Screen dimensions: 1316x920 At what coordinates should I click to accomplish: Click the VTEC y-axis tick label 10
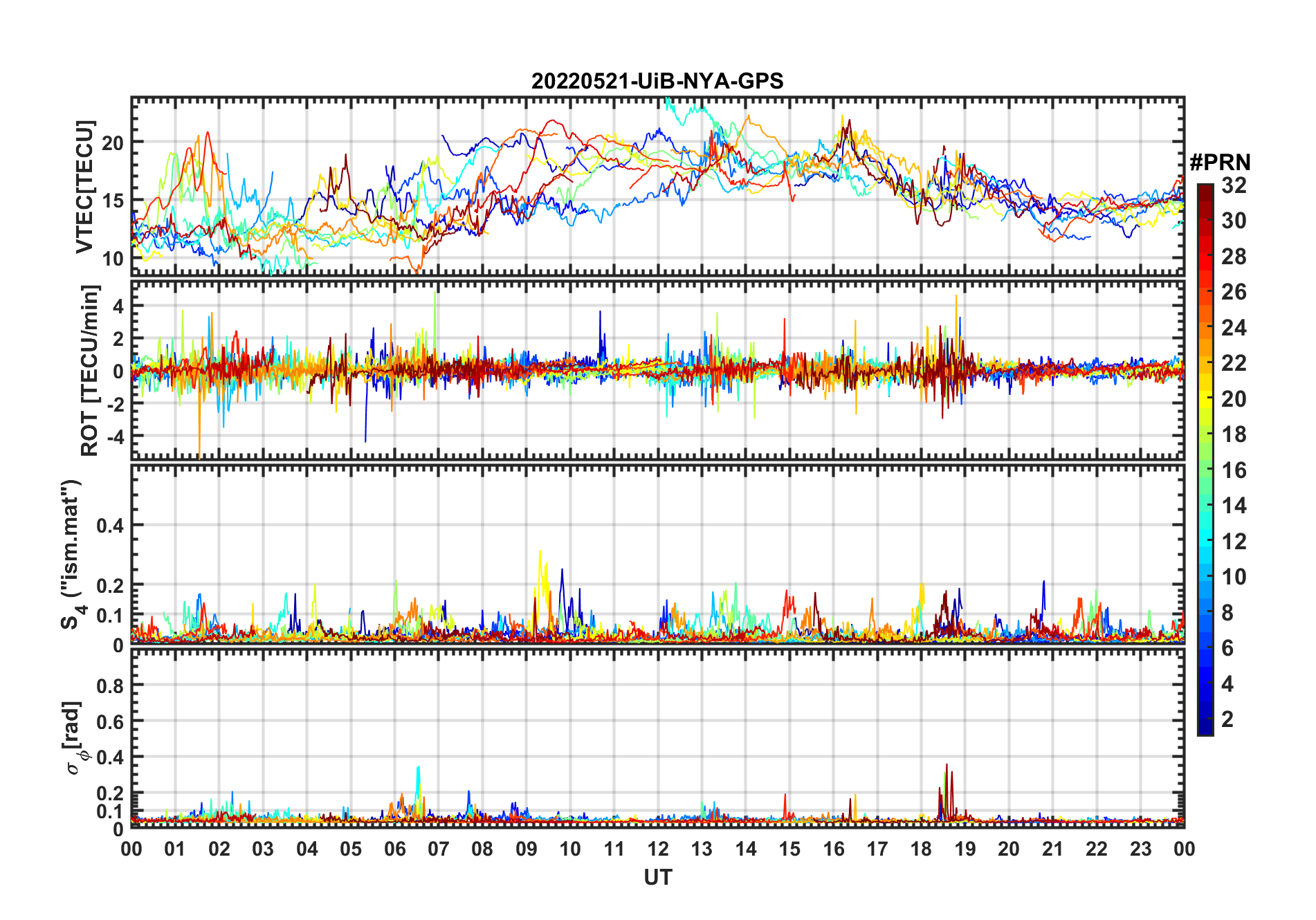point(113,259)
